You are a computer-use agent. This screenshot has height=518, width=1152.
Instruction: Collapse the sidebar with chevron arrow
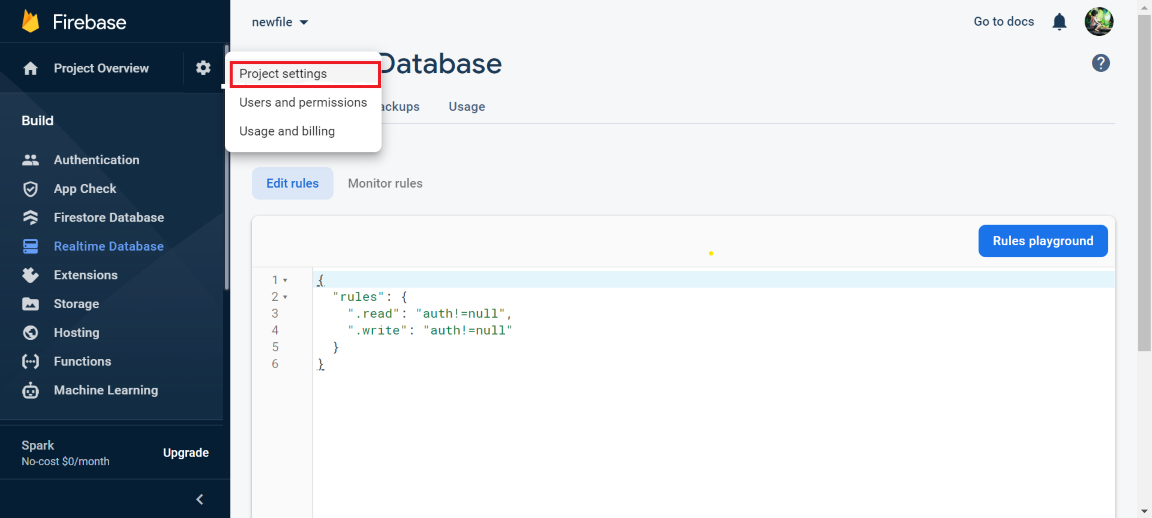pyautogui.click(x=199, y=500)
